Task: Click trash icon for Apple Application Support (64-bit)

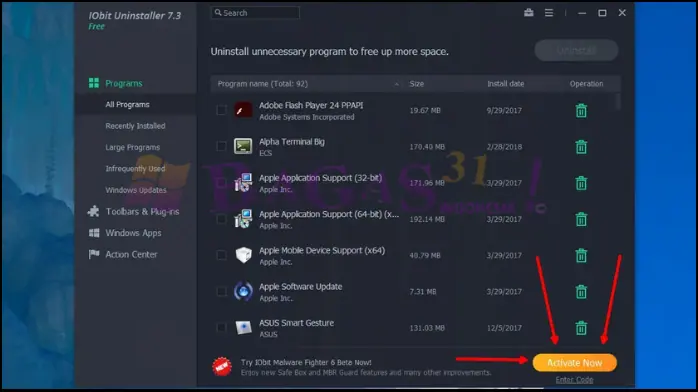Action: [581, 219]
